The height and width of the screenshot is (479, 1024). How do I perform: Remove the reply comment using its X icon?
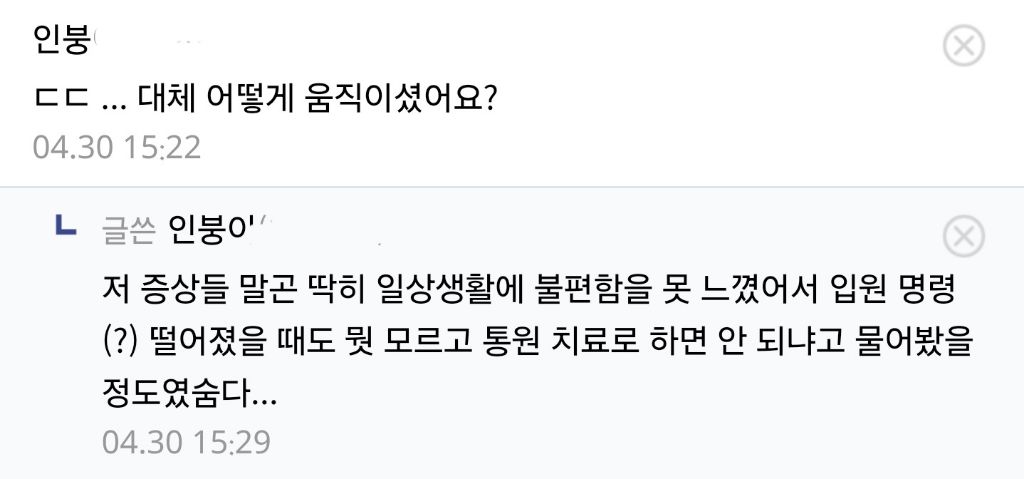[964, 237]
